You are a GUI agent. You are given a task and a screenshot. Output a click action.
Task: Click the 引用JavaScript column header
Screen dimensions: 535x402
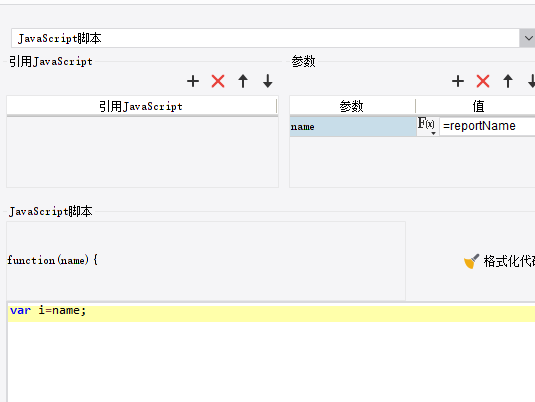click(x=141, y=106)
